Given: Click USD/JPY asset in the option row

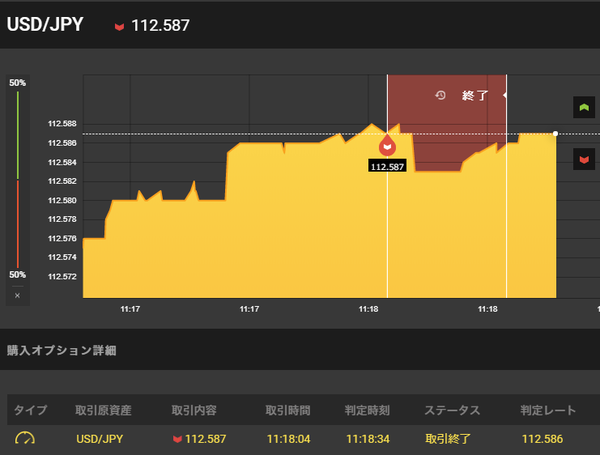Looking at the screenshot, I should pos(99,439).
